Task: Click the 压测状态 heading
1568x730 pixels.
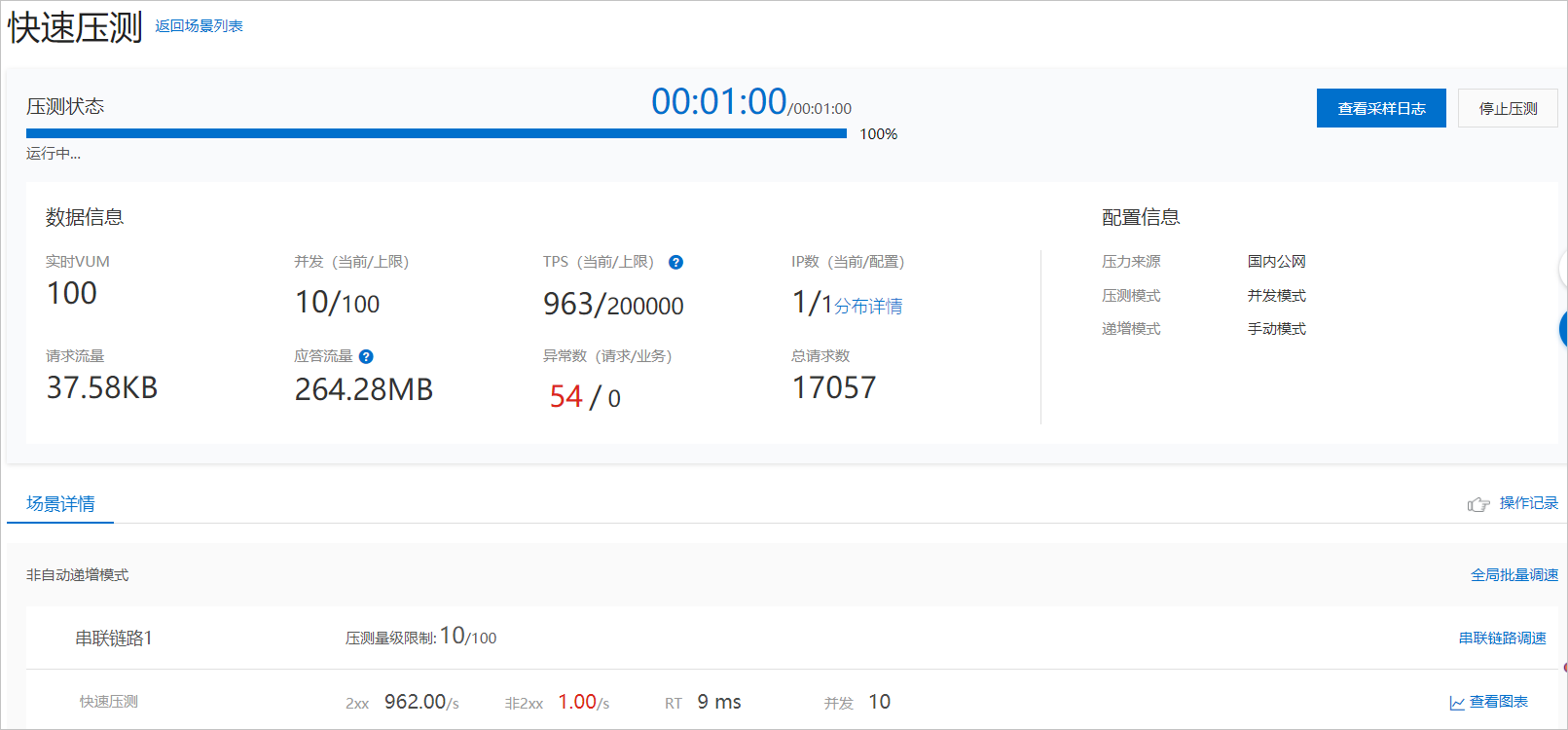Action: [x=65, y=106]
